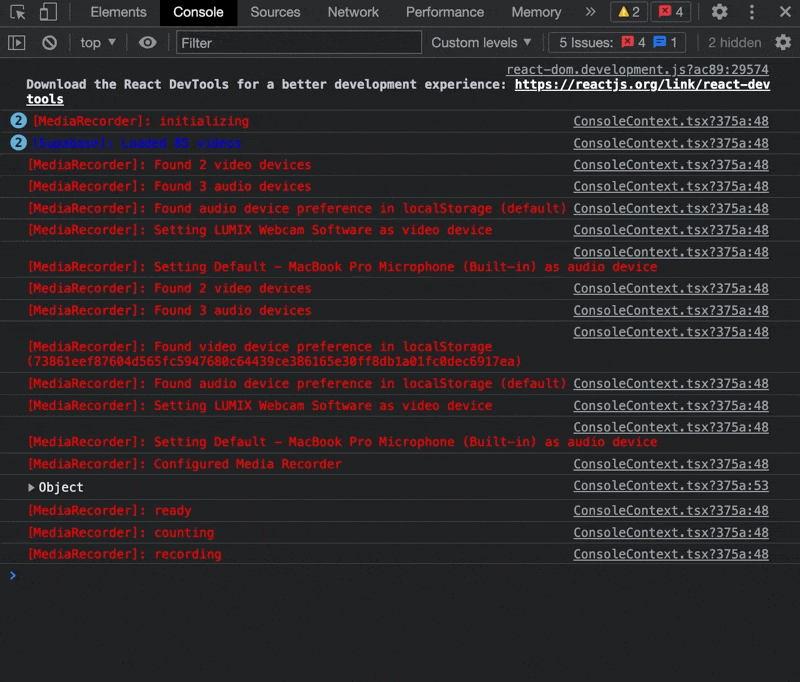The height and width of the screenshot is (682, 800).
Task: Open the 5 Issues panel button
Action: [616, 43]
